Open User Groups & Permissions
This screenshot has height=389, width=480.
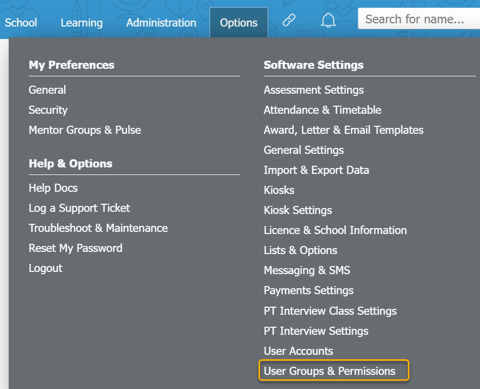click(x=329, y=371)
